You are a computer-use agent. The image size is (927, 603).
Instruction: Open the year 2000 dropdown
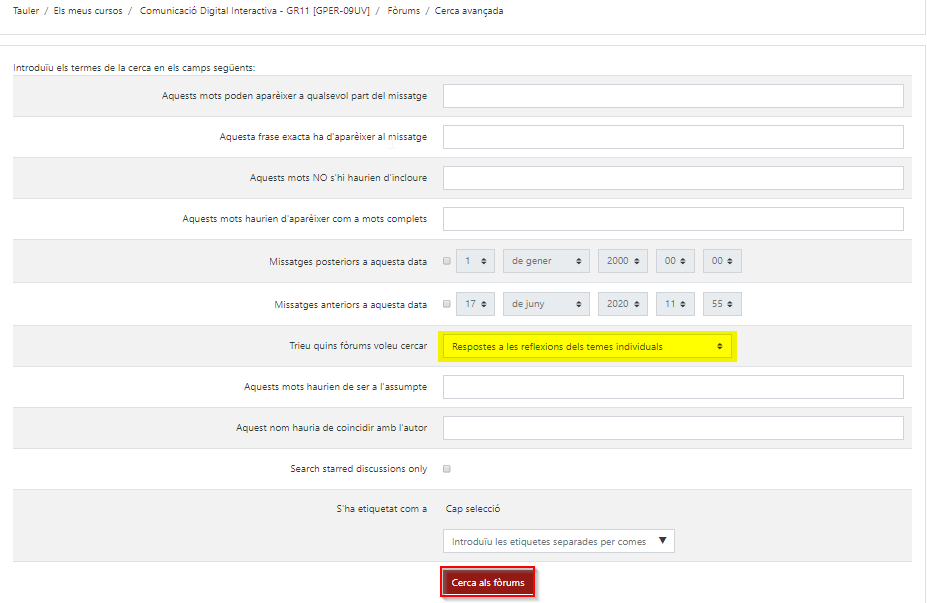pyautogui.click(x=622, y=261)
